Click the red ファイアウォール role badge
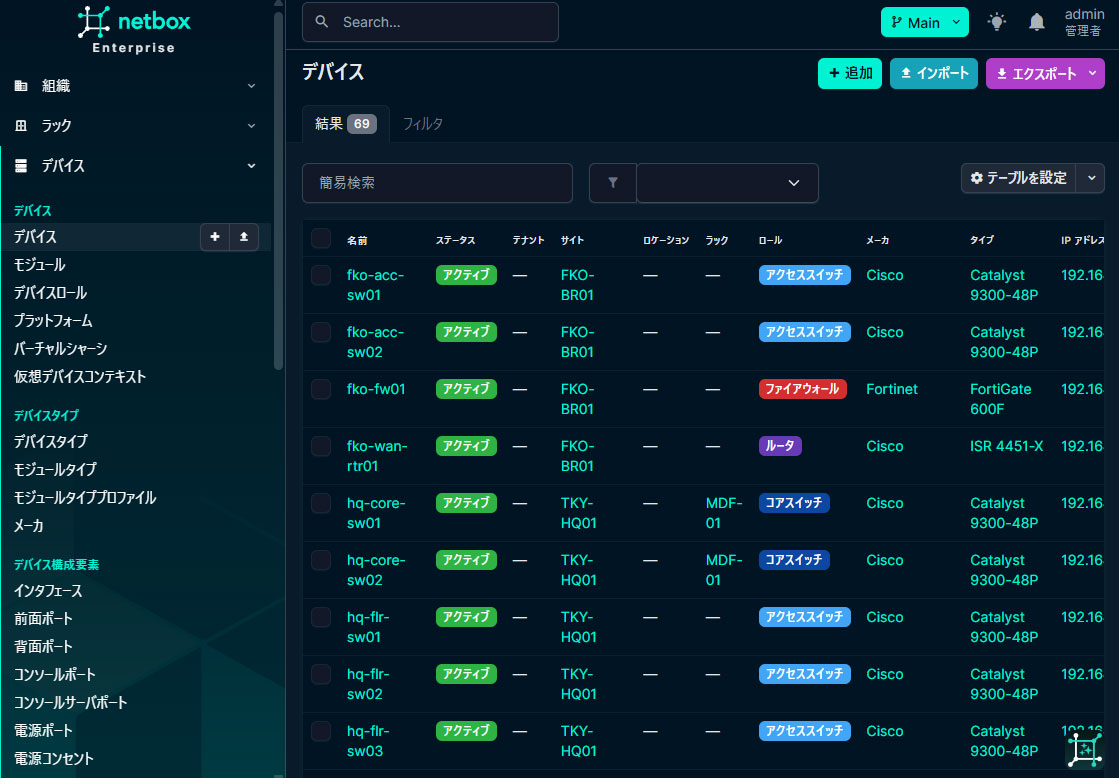The image size is (1119, 778). 802,389
